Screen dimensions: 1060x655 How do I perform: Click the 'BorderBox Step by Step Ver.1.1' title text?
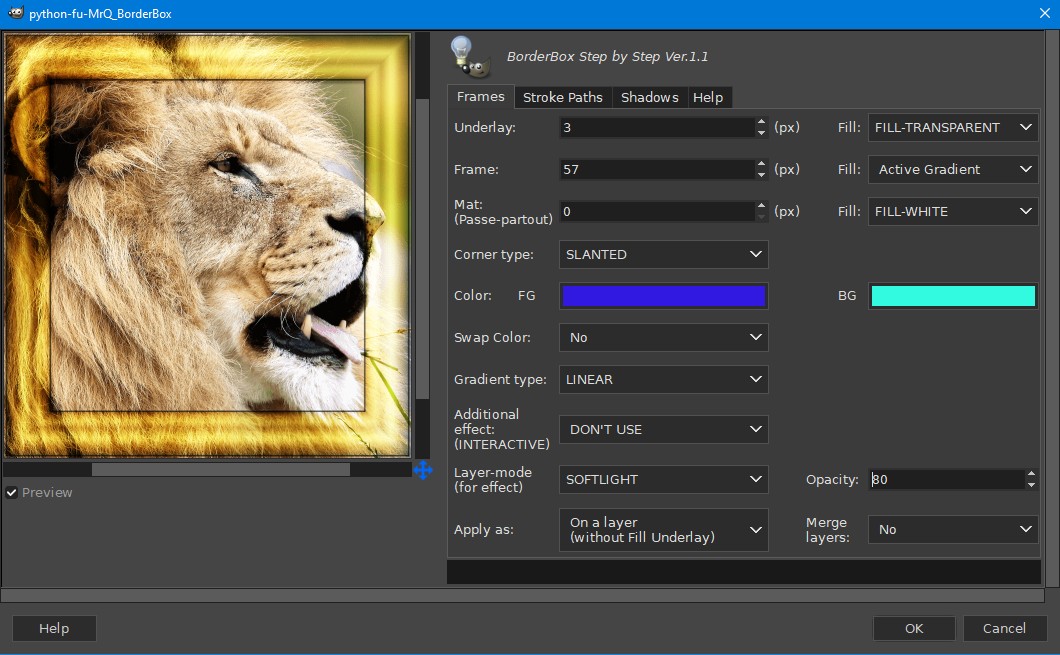coord(607,57)
